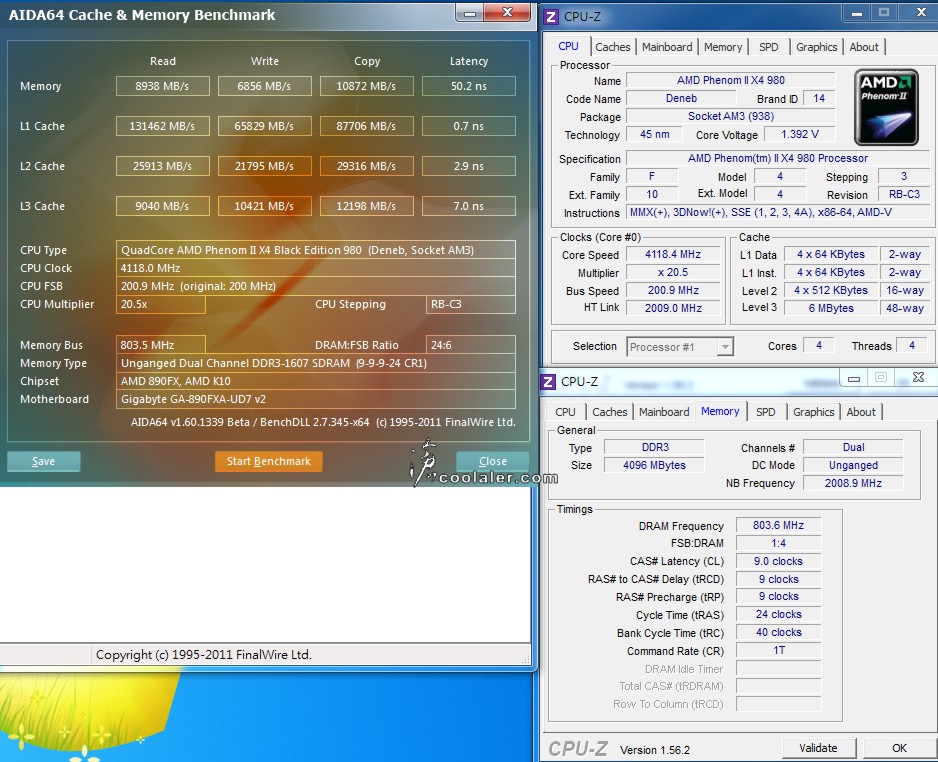
Task: Switch to Graphics tab in top CPU-Z window
Action: pos(816,47)
